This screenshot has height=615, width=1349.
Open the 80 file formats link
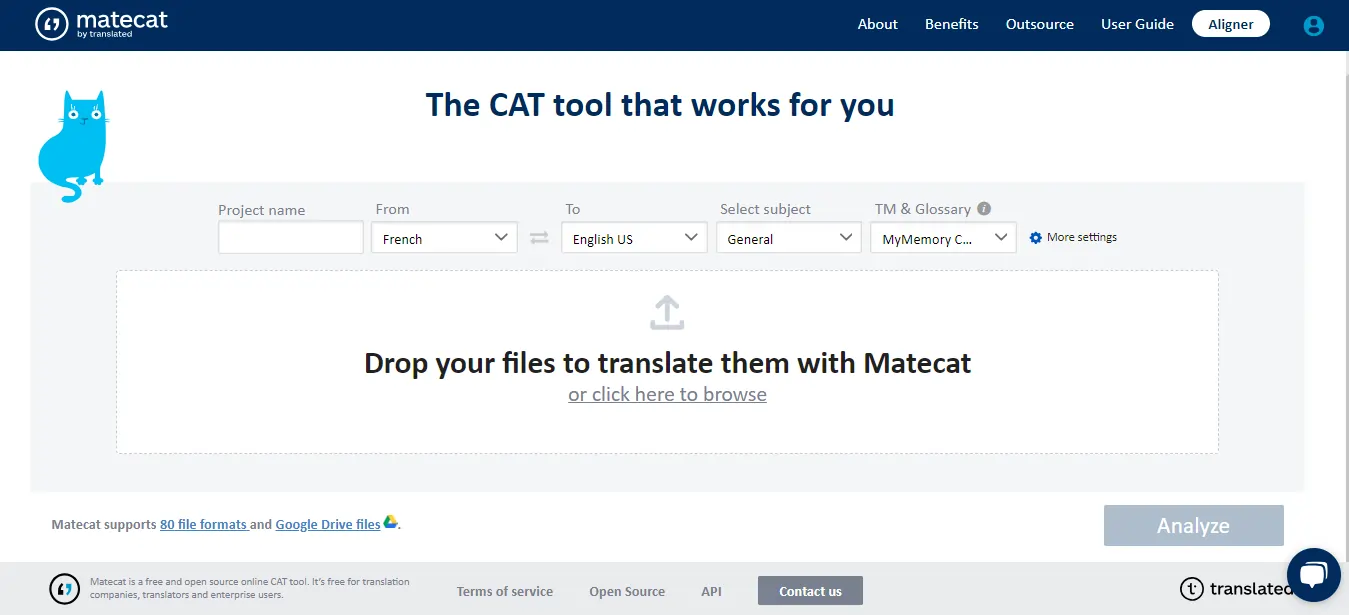point(203,523)
